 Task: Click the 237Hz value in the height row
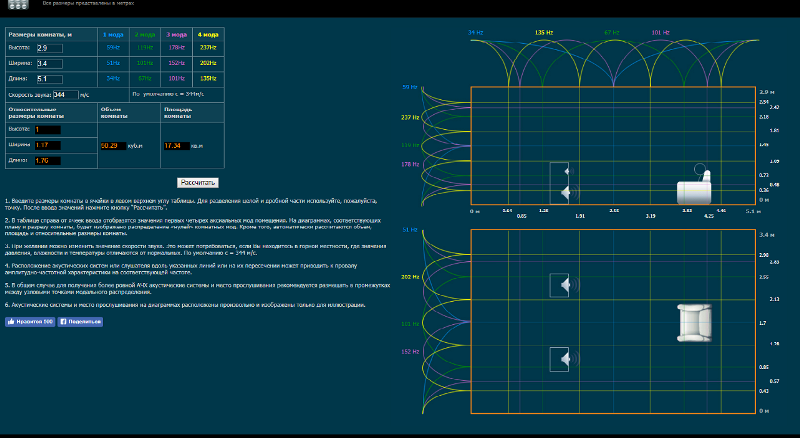coord(206,47)
